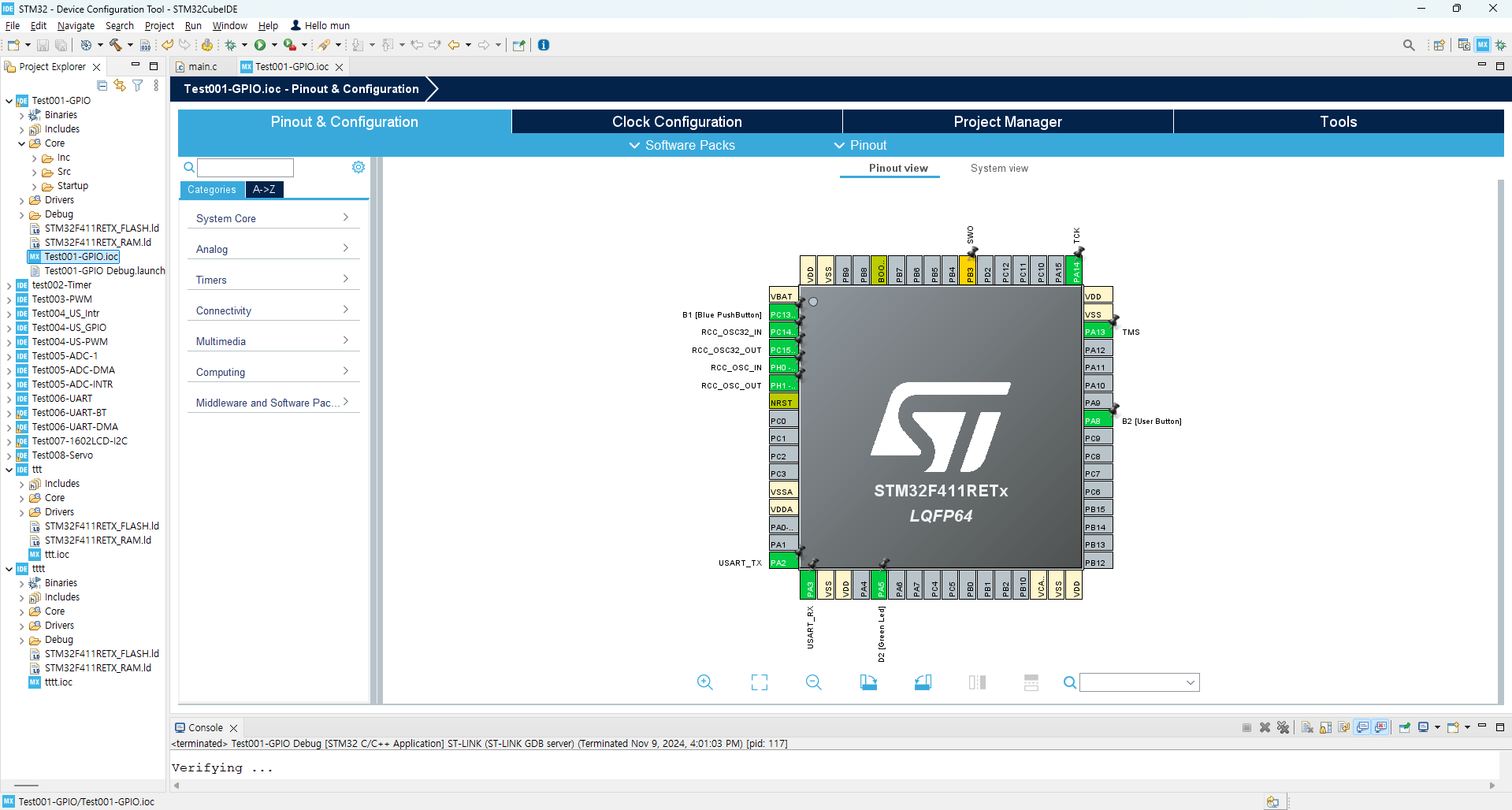Zoom in on the chip pinout

[x=705, y=682]
